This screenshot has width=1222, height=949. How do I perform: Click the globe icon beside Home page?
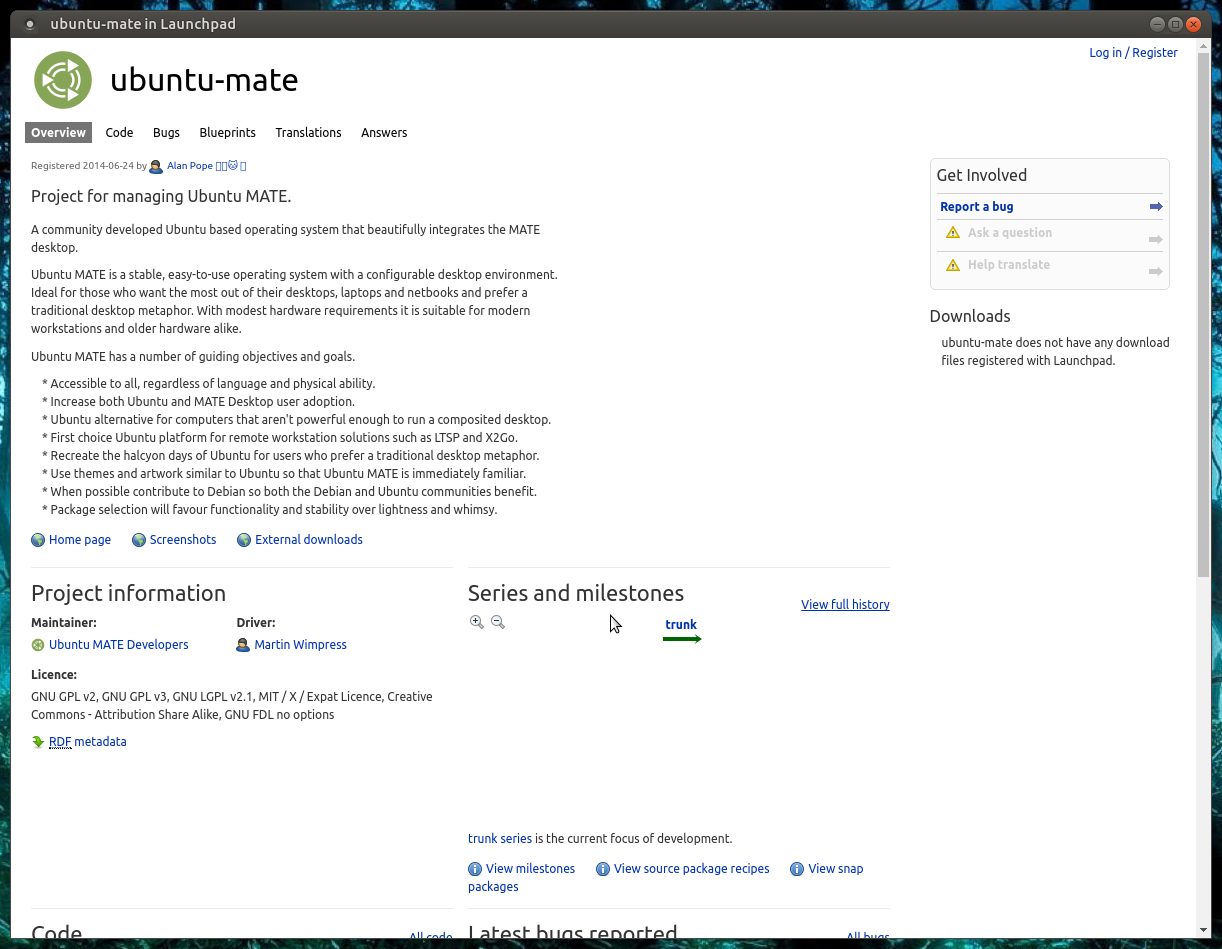(38, 540)
